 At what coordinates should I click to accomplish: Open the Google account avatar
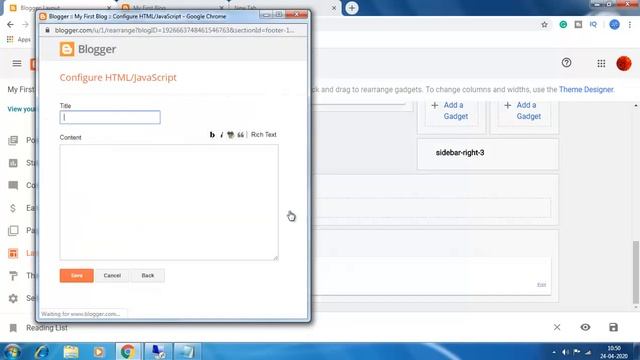coord(624,64)
